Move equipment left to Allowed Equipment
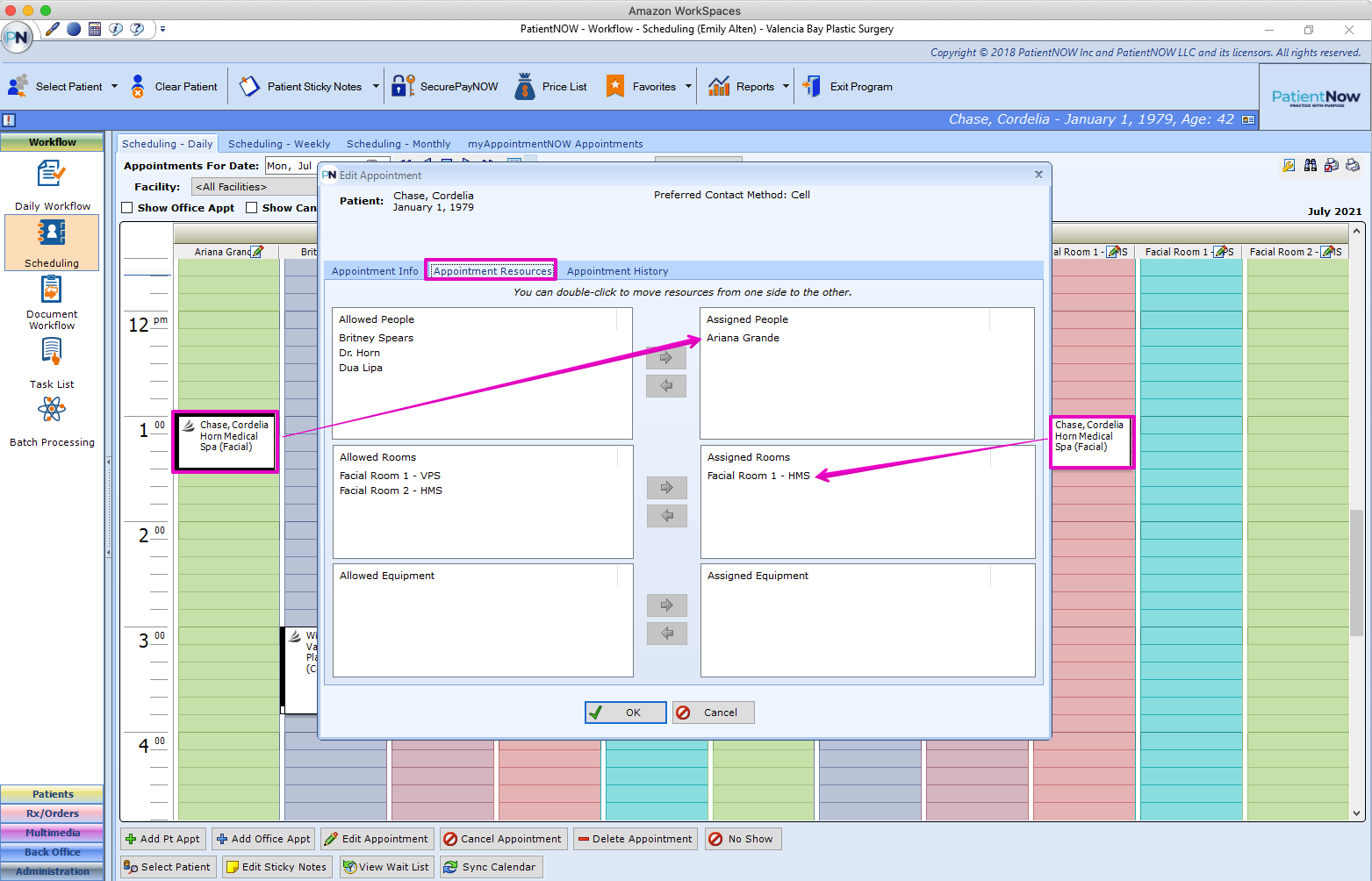The image size is (1372, 881). pyautogui.click(x=667, y=633)
